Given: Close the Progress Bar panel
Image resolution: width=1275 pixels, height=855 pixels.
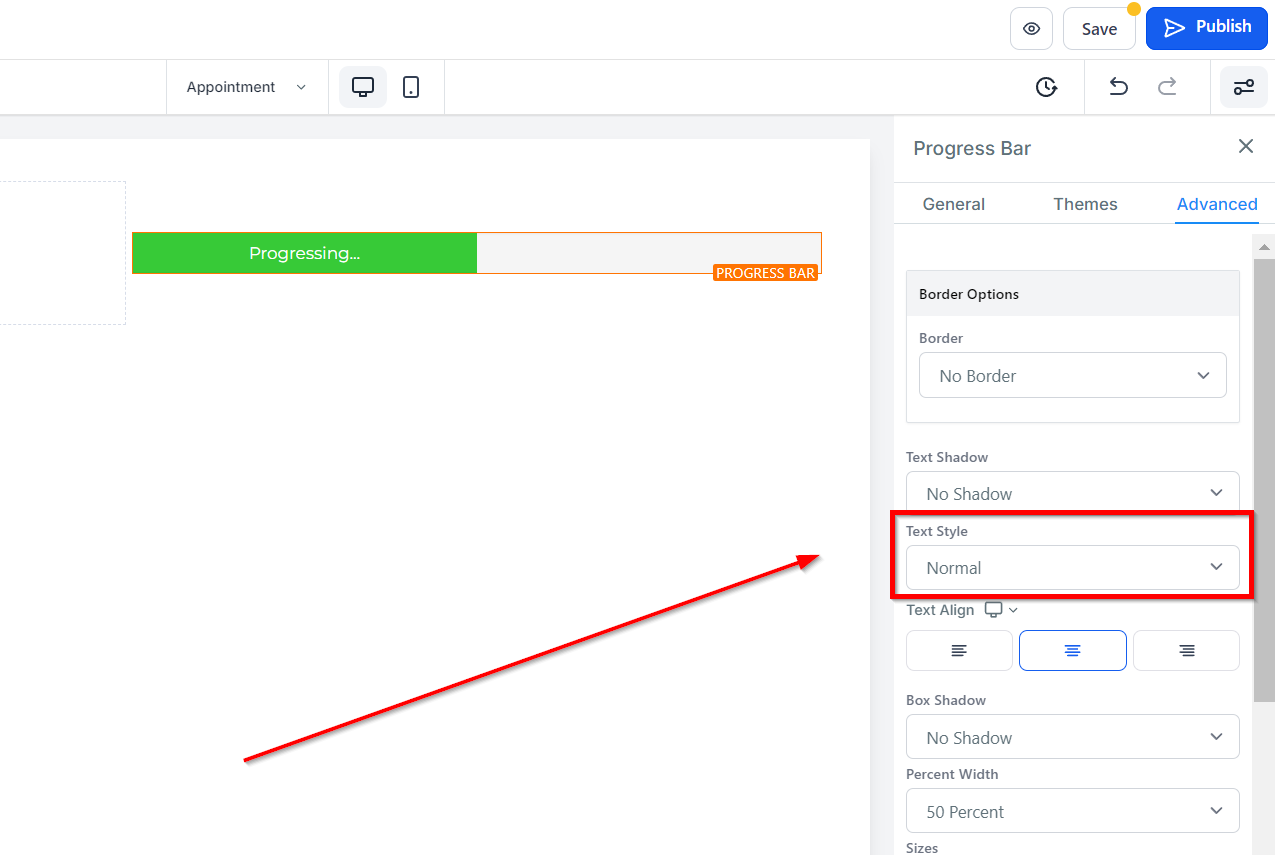Looking at the screenshot, I should 1245,147.
